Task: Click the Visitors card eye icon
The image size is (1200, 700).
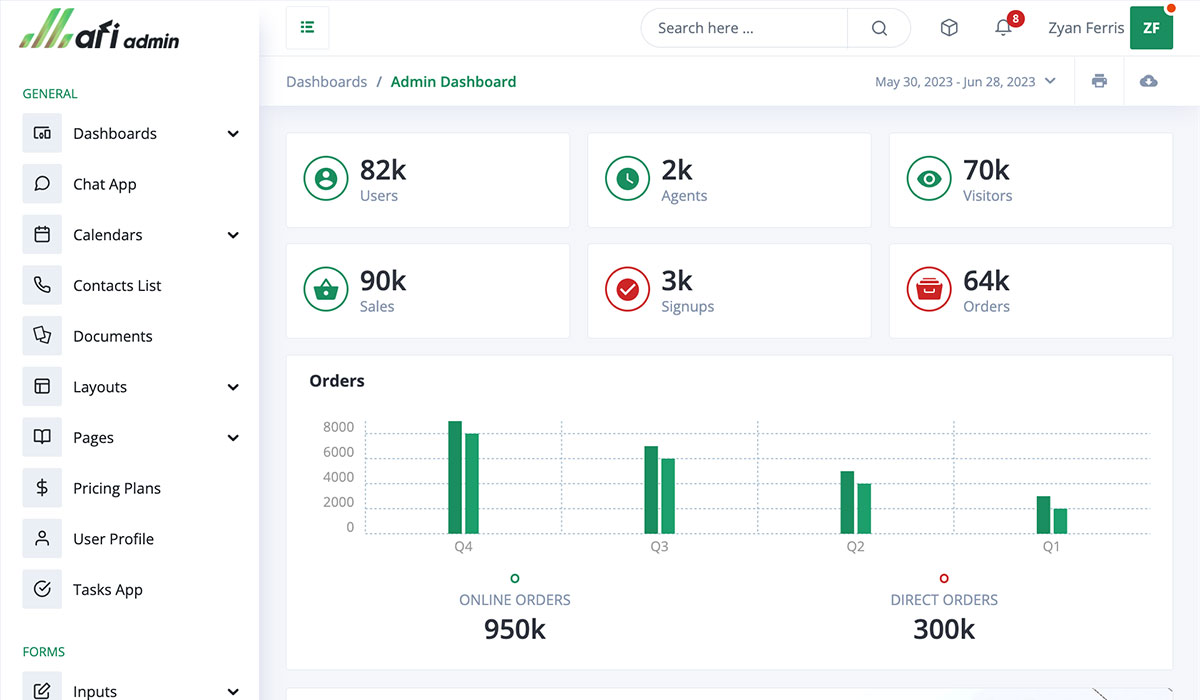Action: point(929,180)
